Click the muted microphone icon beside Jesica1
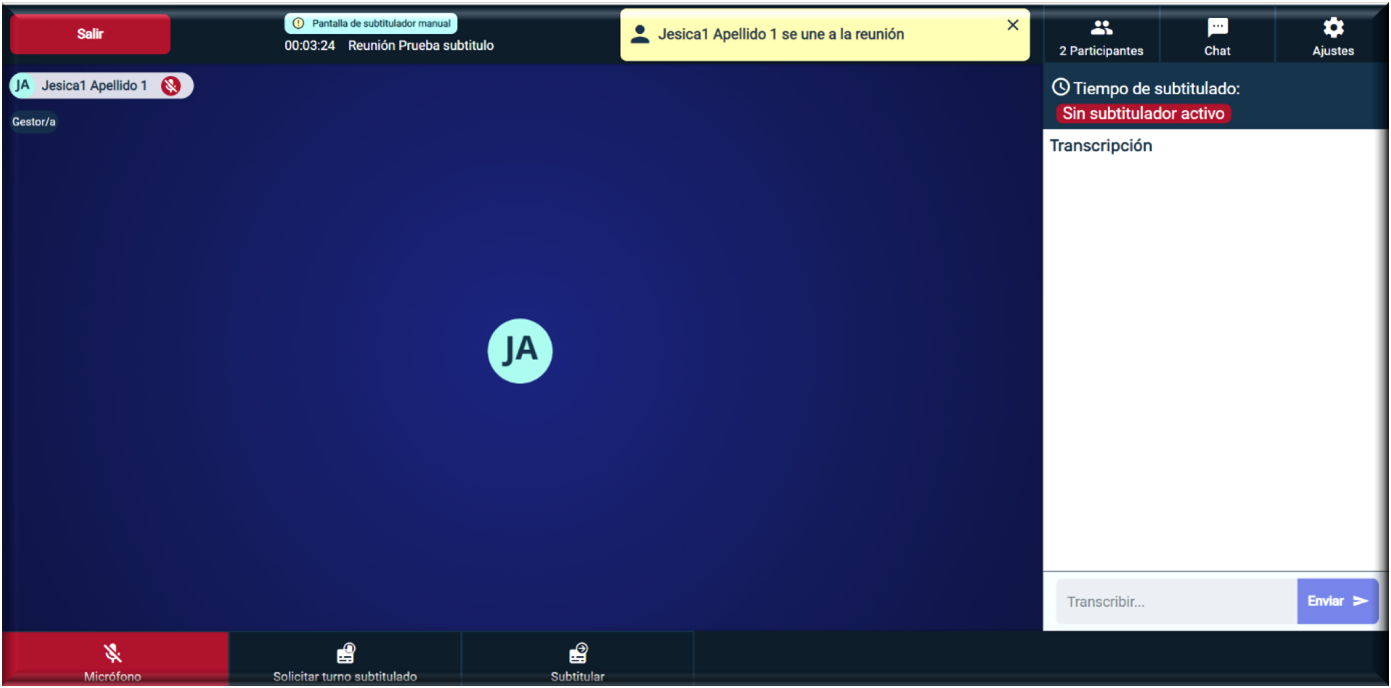The image size is (1391, 688). [x=171, y=86]
